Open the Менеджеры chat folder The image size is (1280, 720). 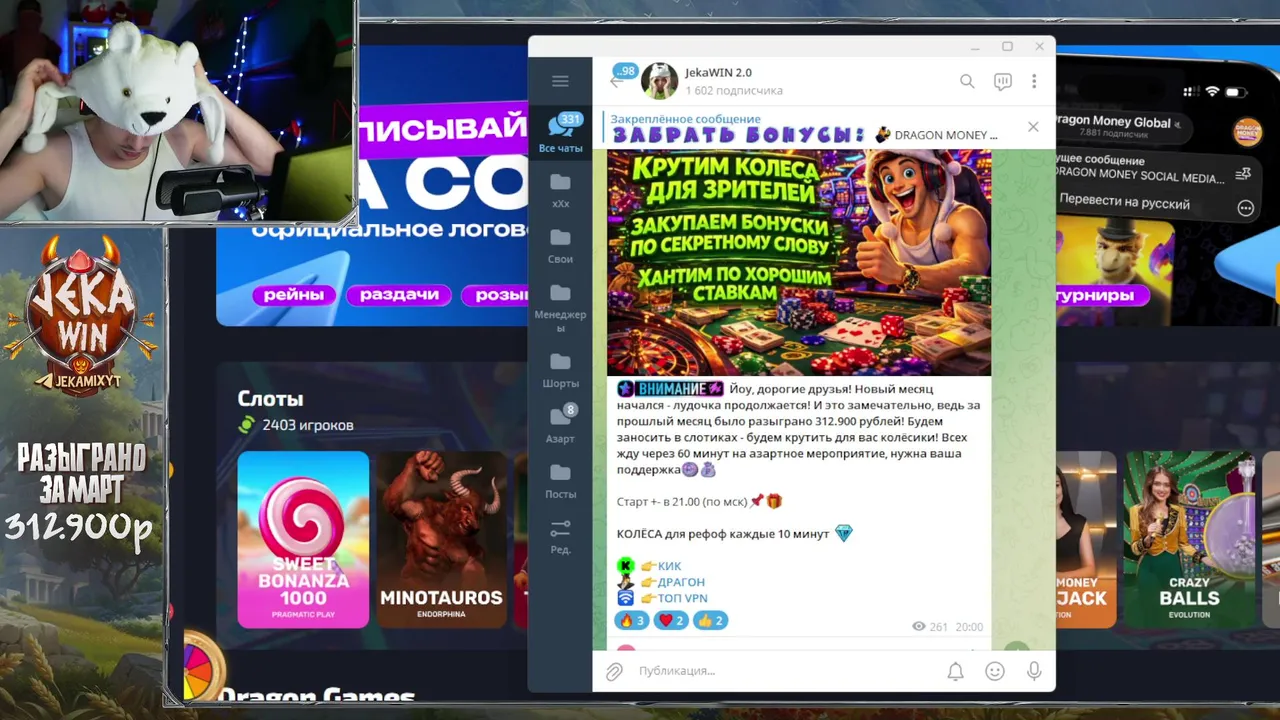coord(560,307)
